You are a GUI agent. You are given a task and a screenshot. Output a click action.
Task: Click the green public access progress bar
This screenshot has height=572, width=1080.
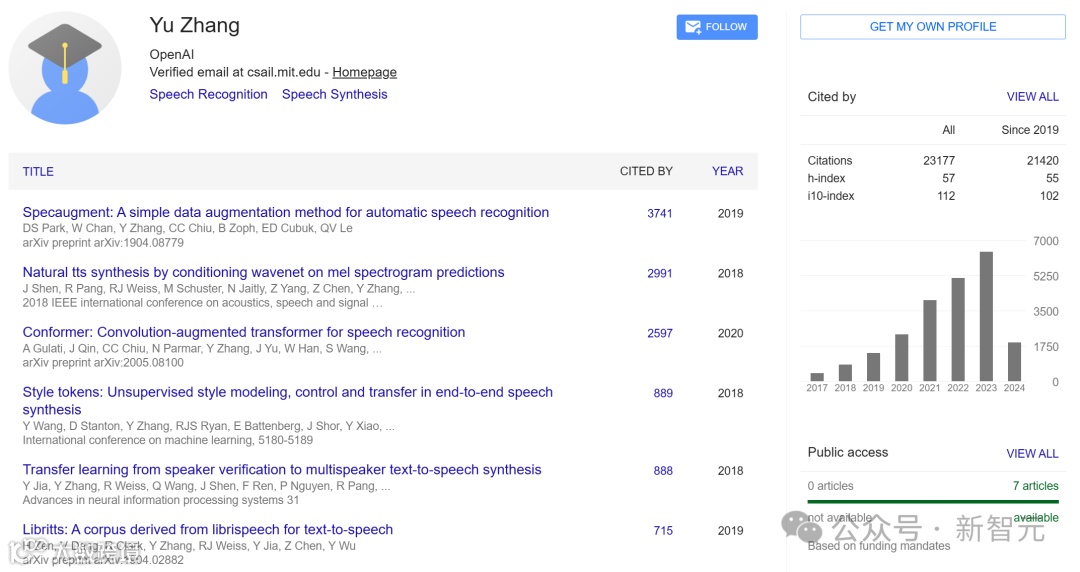coord(932,501)
